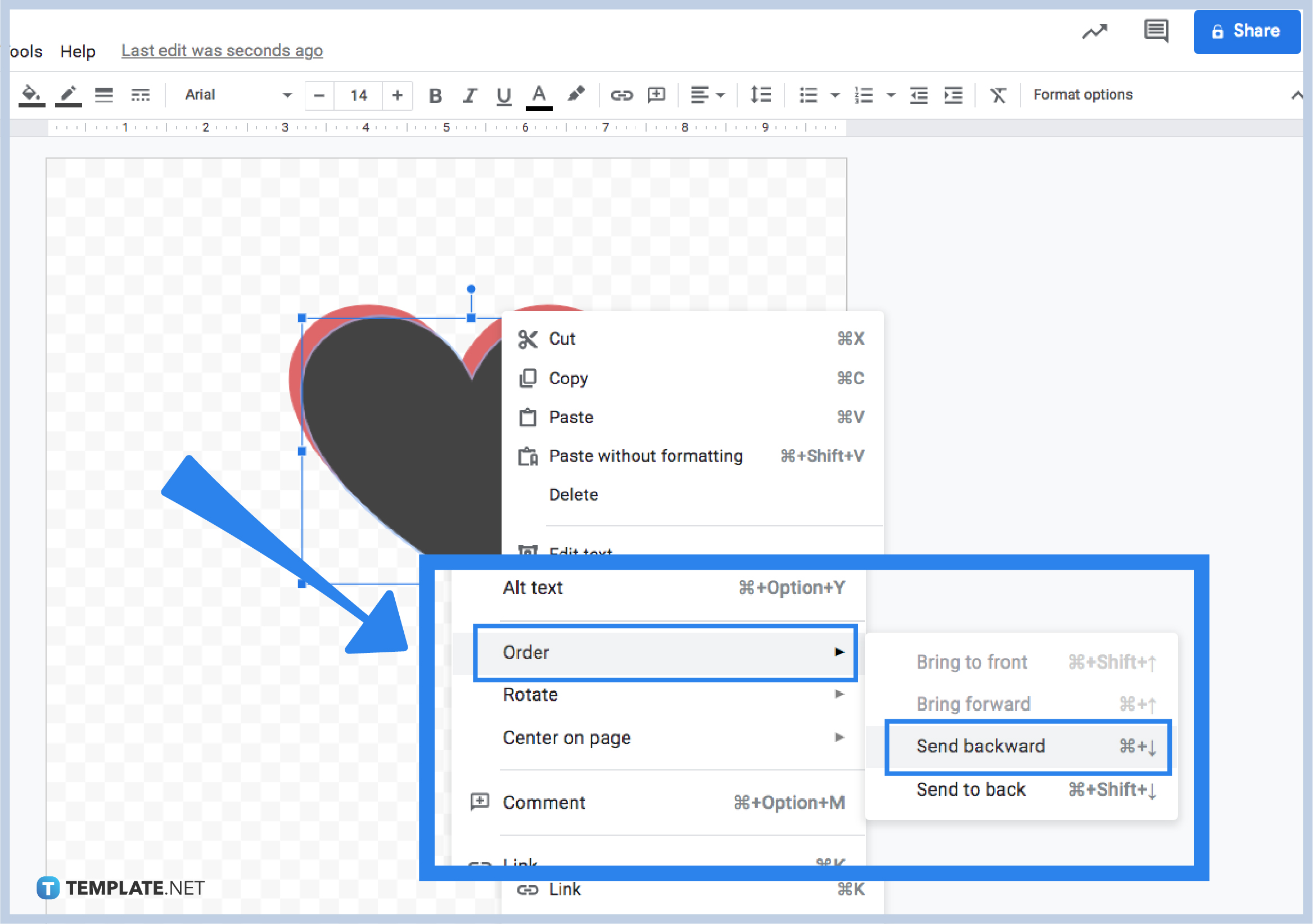Click the line spacing icon
1313x924 pixels.
[x=761, y=95]
